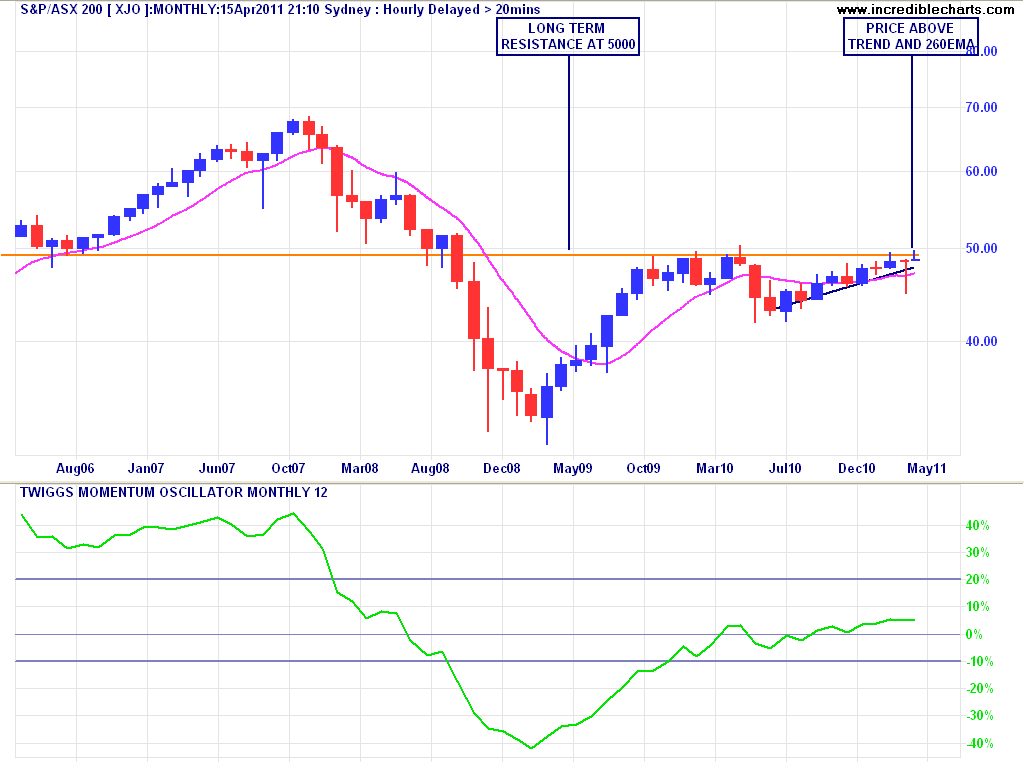Open the www.incrediblecharts.com link
The height and width of the screenshot is (768, 1024).
927,10
